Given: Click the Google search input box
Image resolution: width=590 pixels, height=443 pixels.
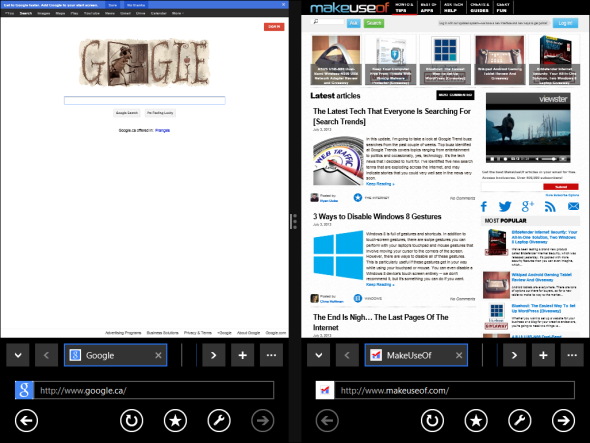Looking at the screenshot, I should point(144,100).
